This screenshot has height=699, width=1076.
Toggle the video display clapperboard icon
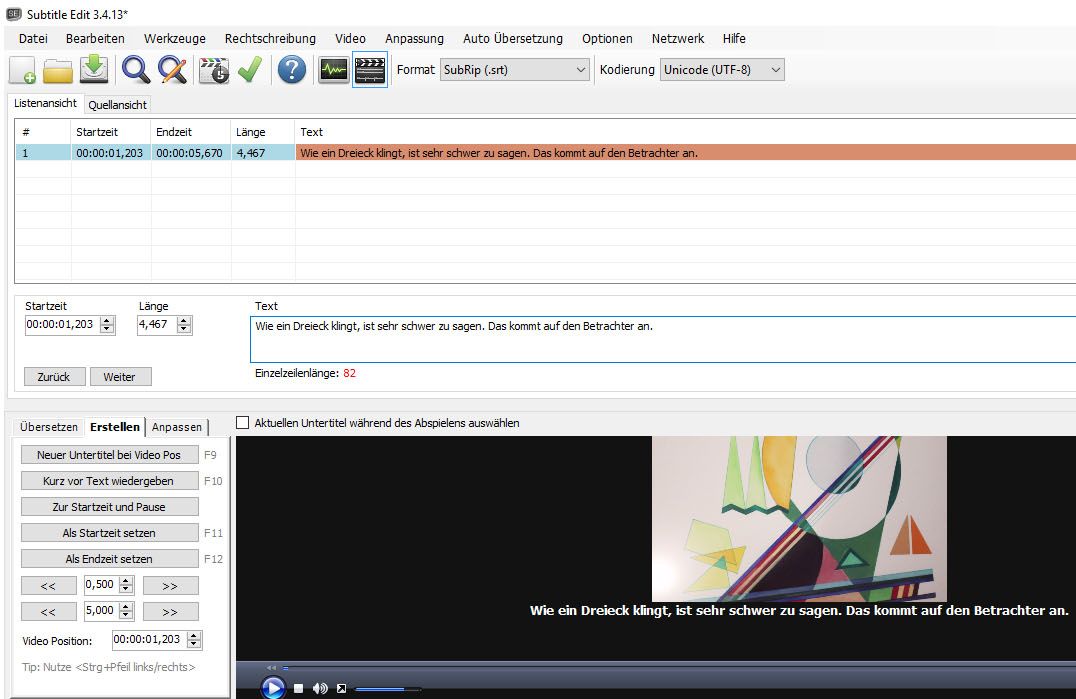(370, 70)
